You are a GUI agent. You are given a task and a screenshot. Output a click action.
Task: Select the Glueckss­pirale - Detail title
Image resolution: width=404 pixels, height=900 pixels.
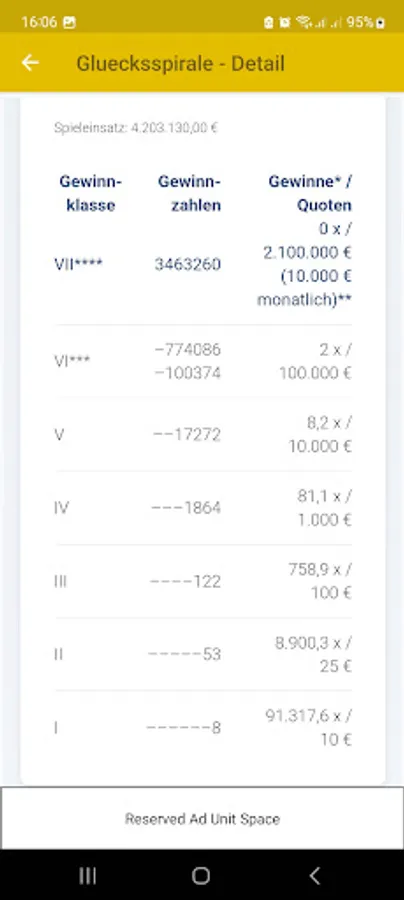pyautogui.click(x=180, y=63)
